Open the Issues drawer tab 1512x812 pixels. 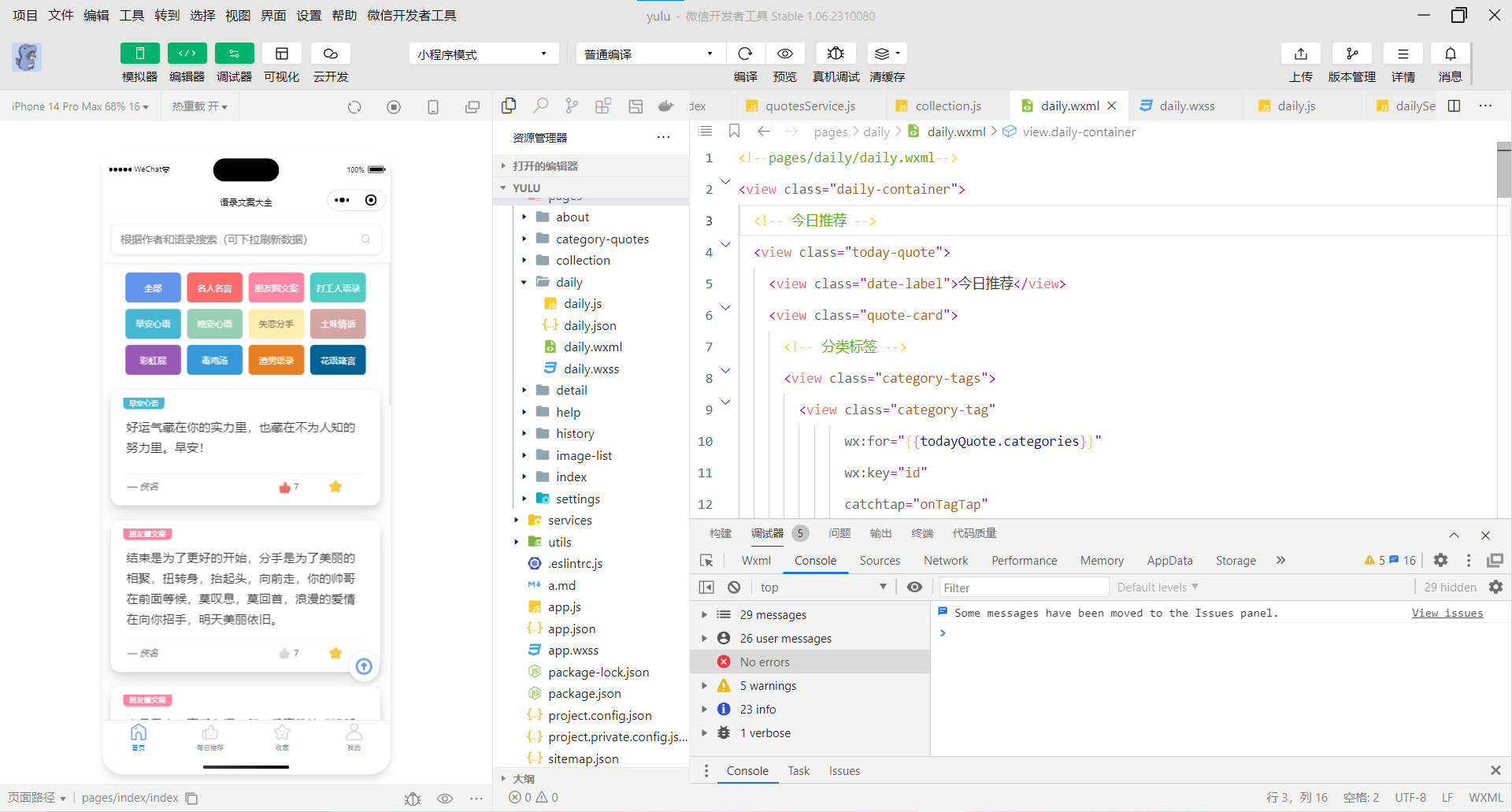[x=843, y=770]
